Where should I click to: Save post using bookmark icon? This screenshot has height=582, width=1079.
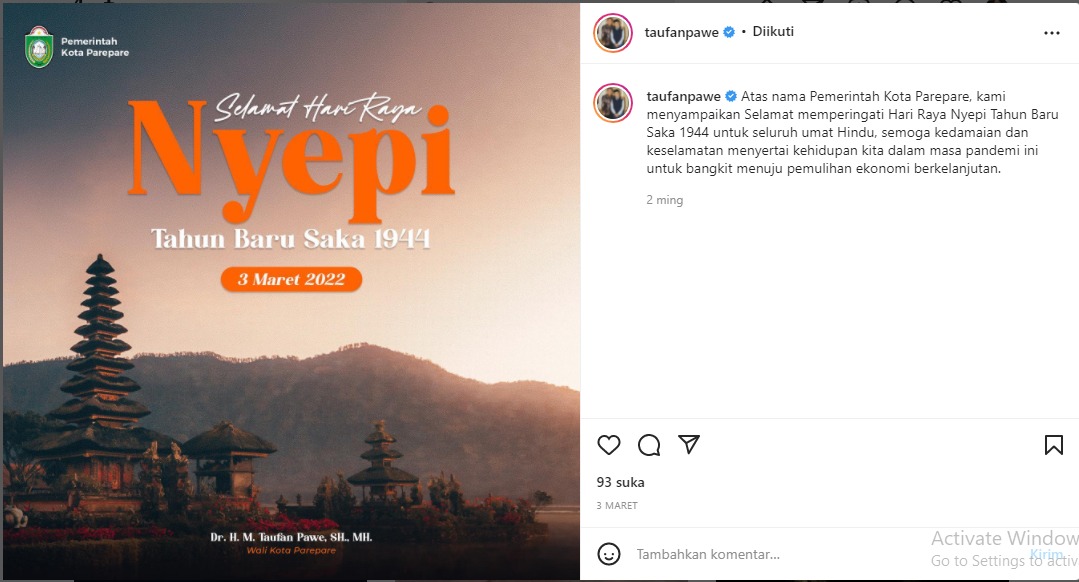click(x=1054, y=445)
